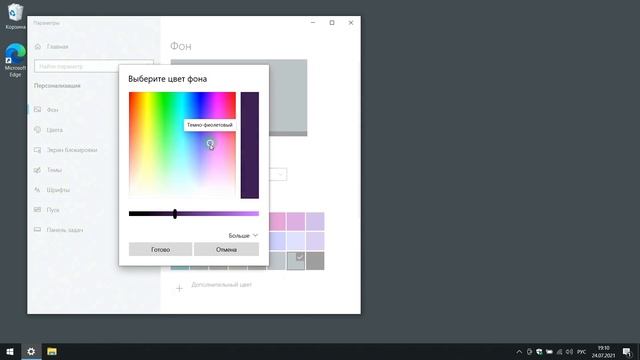Open the notification center icon
Viewport: 640px width, 360px height.
point(627,352)
